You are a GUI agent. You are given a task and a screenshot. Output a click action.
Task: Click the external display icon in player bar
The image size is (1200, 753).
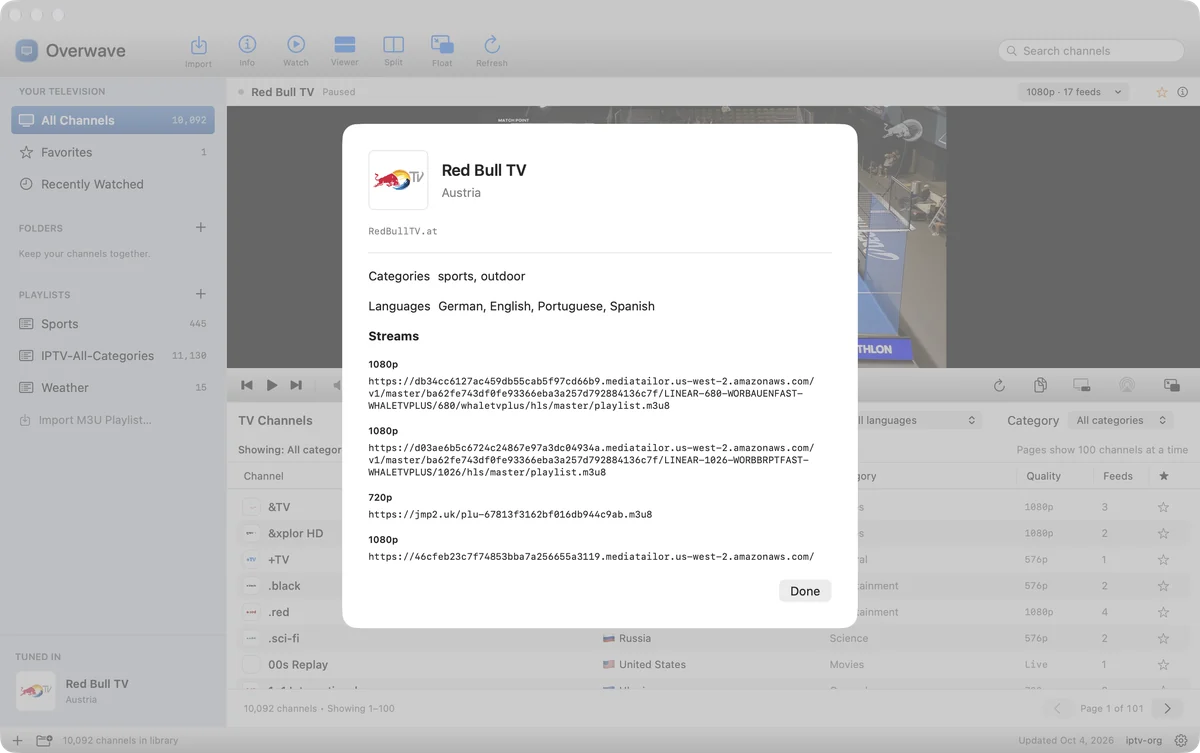point(1082,385)
